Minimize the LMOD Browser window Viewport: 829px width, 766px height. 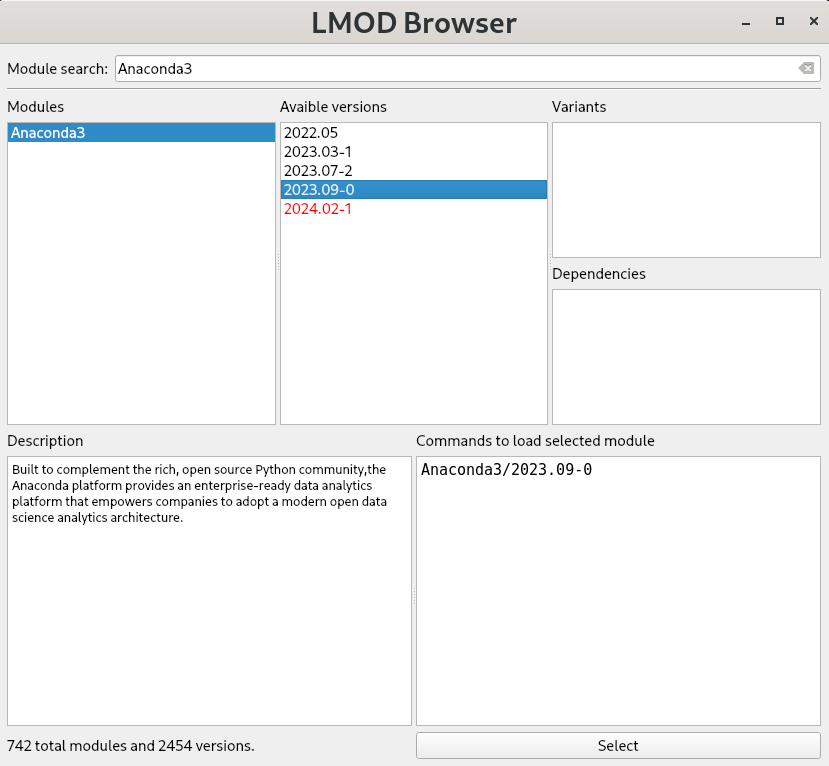tap(746, 23)
